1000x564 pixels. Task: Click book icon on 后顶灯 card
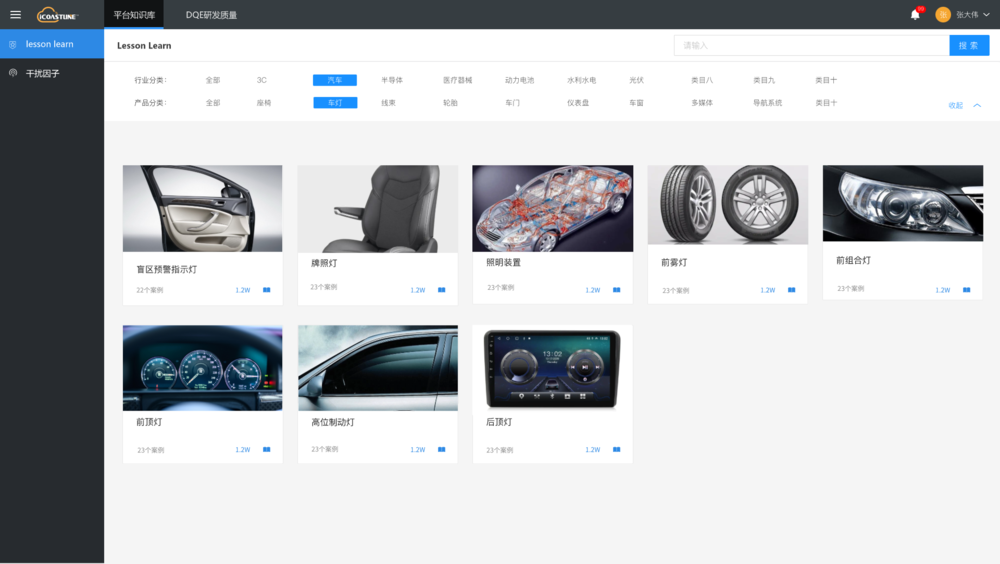coord(617,449)
